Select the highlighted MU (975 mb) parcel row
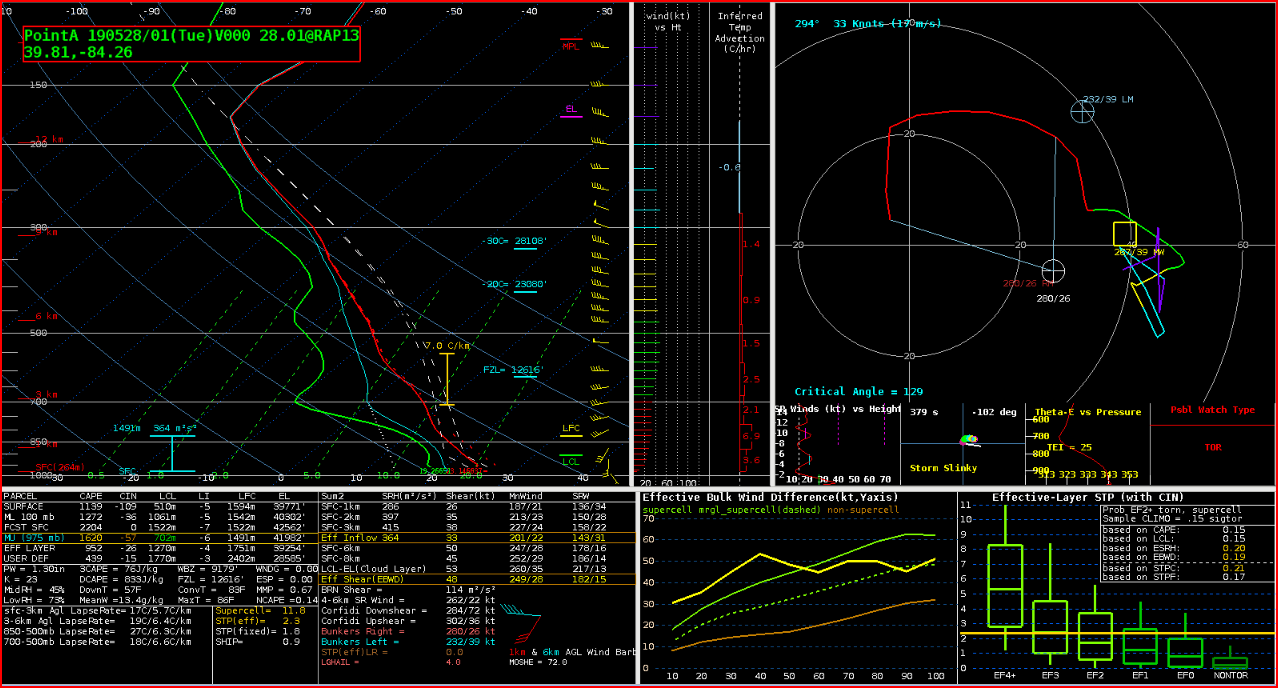The height and width of the screenshot is (688, 1278). click(x=158, y=537)
